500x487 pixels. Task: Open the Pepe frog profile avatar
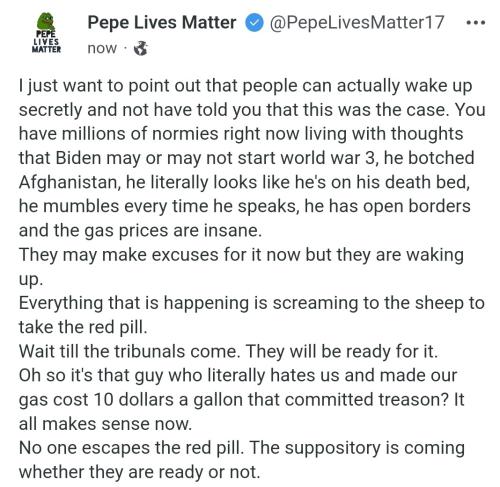(x=46, y=22)
